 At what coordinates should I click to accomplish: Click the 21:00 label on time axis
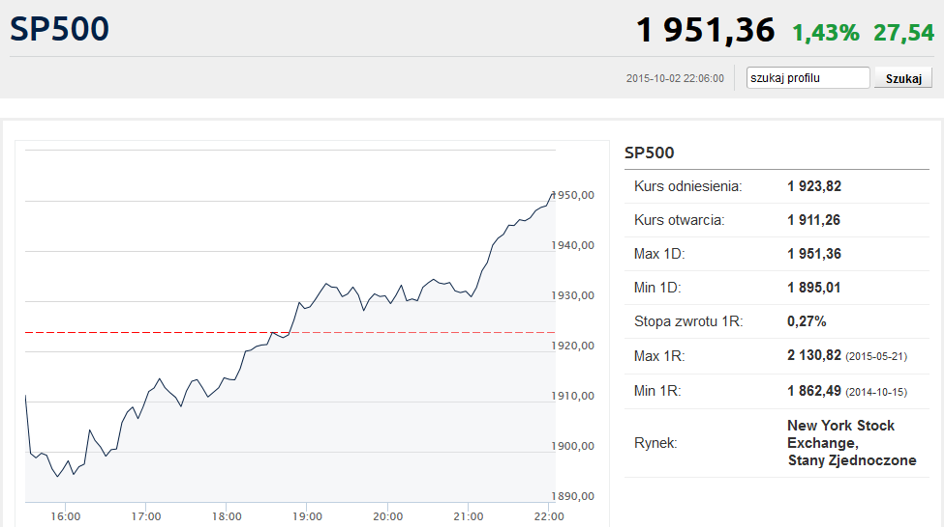point(468,516)
